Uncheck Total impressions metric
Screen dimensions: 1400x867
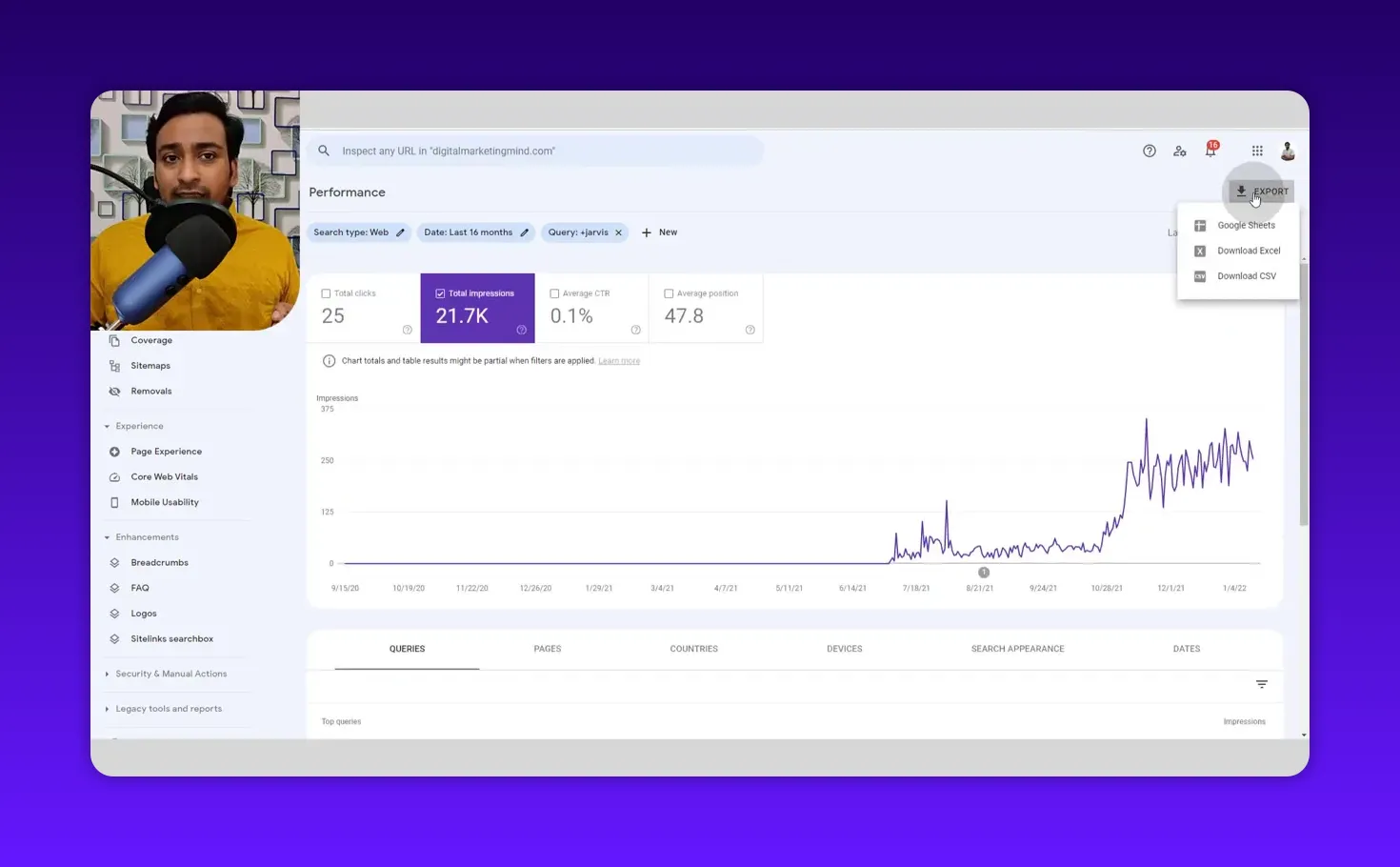[x=440, y=293]
